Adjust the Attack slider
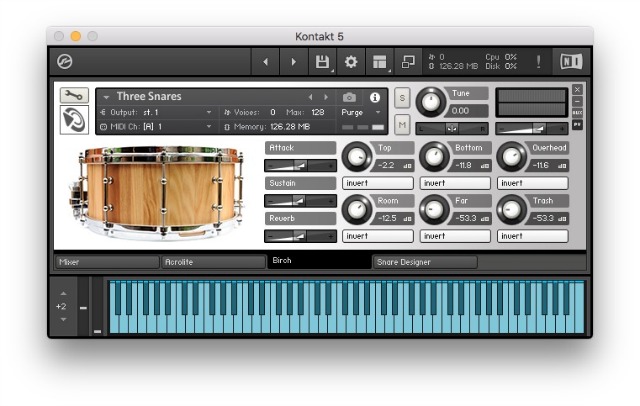This screenshot has width=640, height=406. point(300,166)
